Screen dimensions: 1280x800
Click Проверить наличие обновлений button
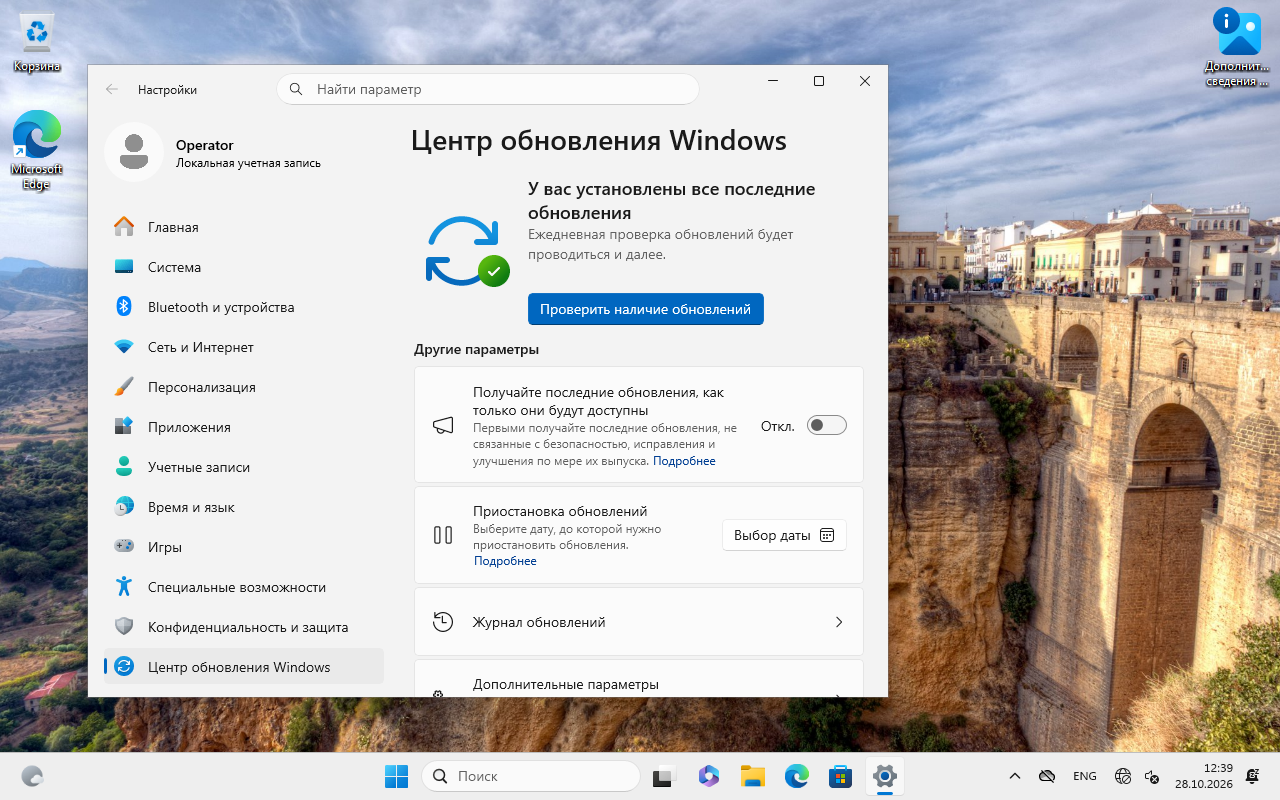[x=646, y=309]
